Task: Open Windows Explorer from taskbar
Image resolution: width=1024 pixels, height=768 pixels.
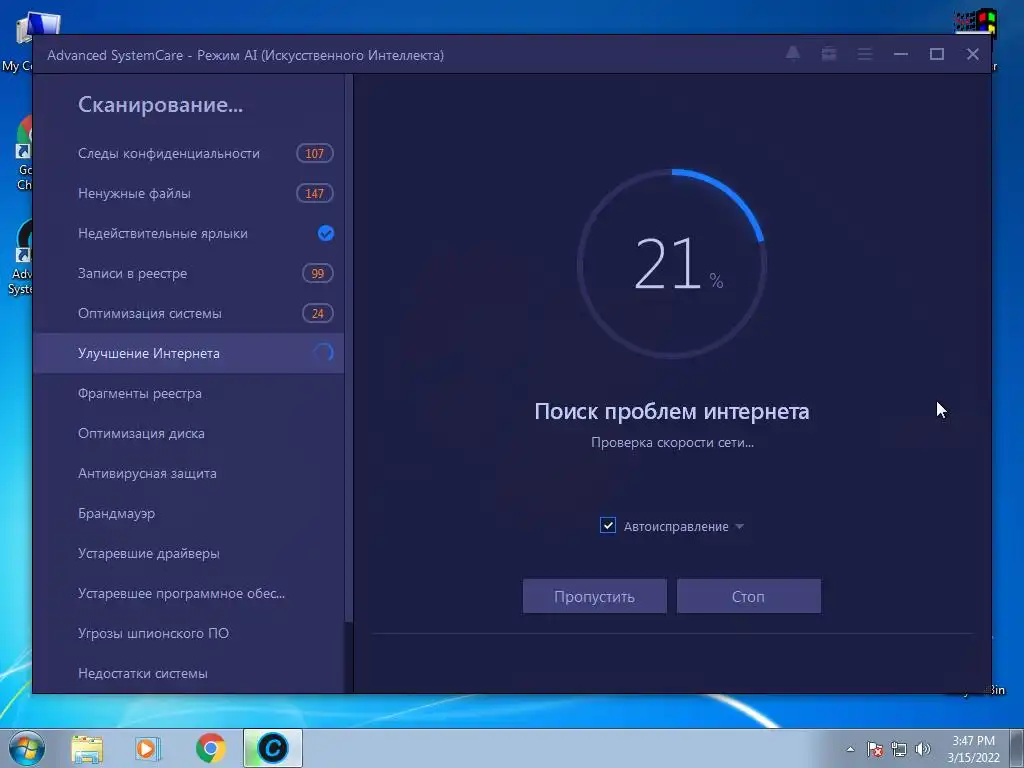Action: point(87,748)
